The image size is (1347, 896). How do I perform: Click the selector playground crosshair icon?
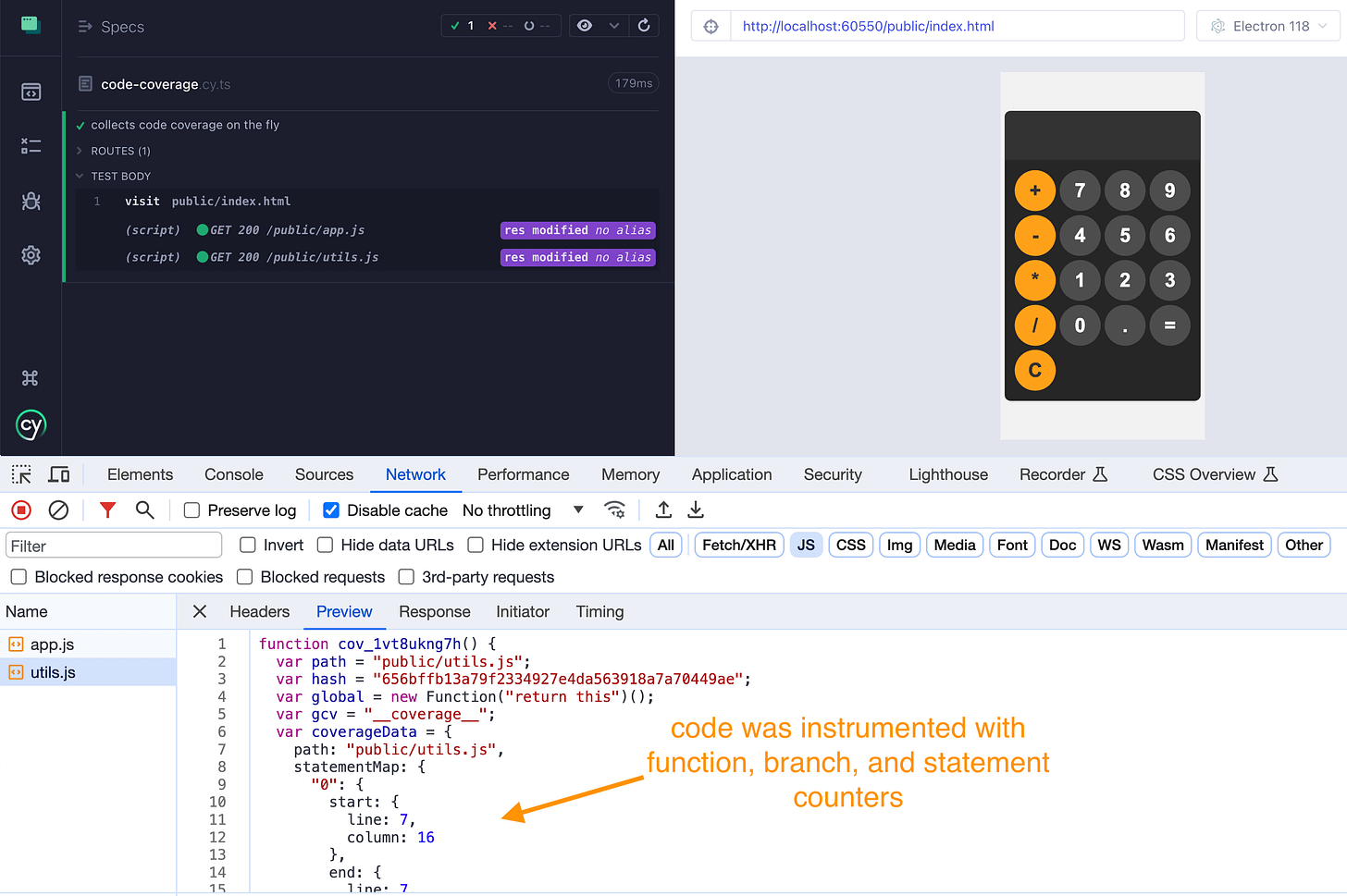[x=711, y=26]
